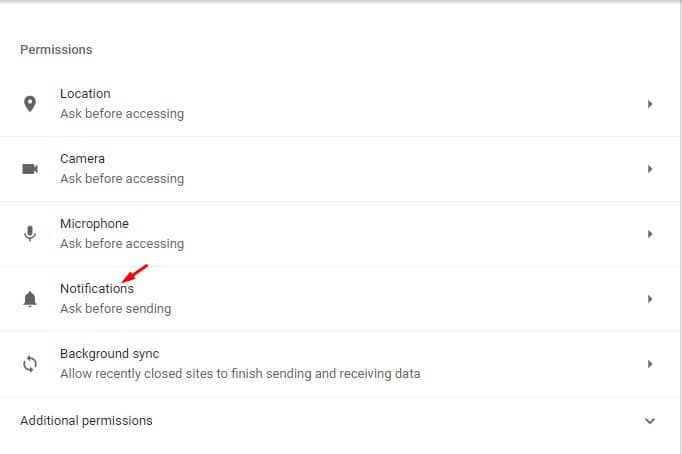The height and width of the screenshot is (454, 682).
Task: Click 'Allow recently closed sites' description
Action: pos(240,374)
